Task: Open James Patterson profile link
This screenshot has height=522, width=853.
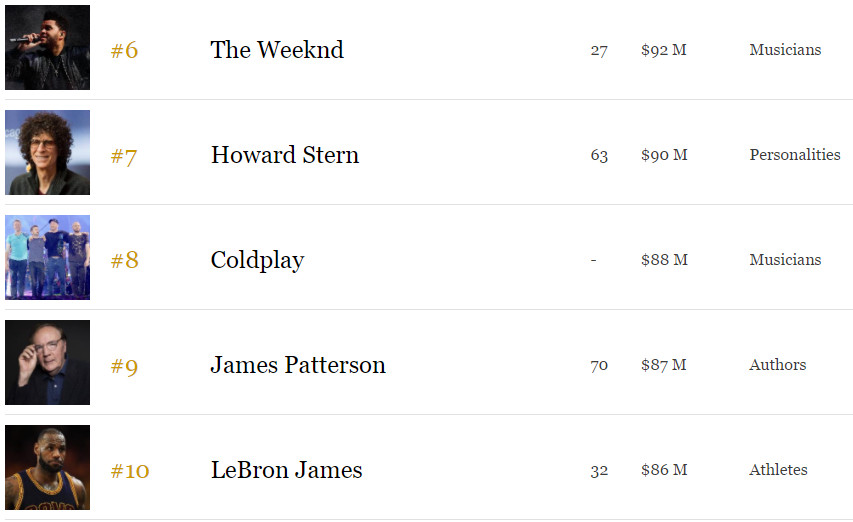Action: tap(298, 364)
